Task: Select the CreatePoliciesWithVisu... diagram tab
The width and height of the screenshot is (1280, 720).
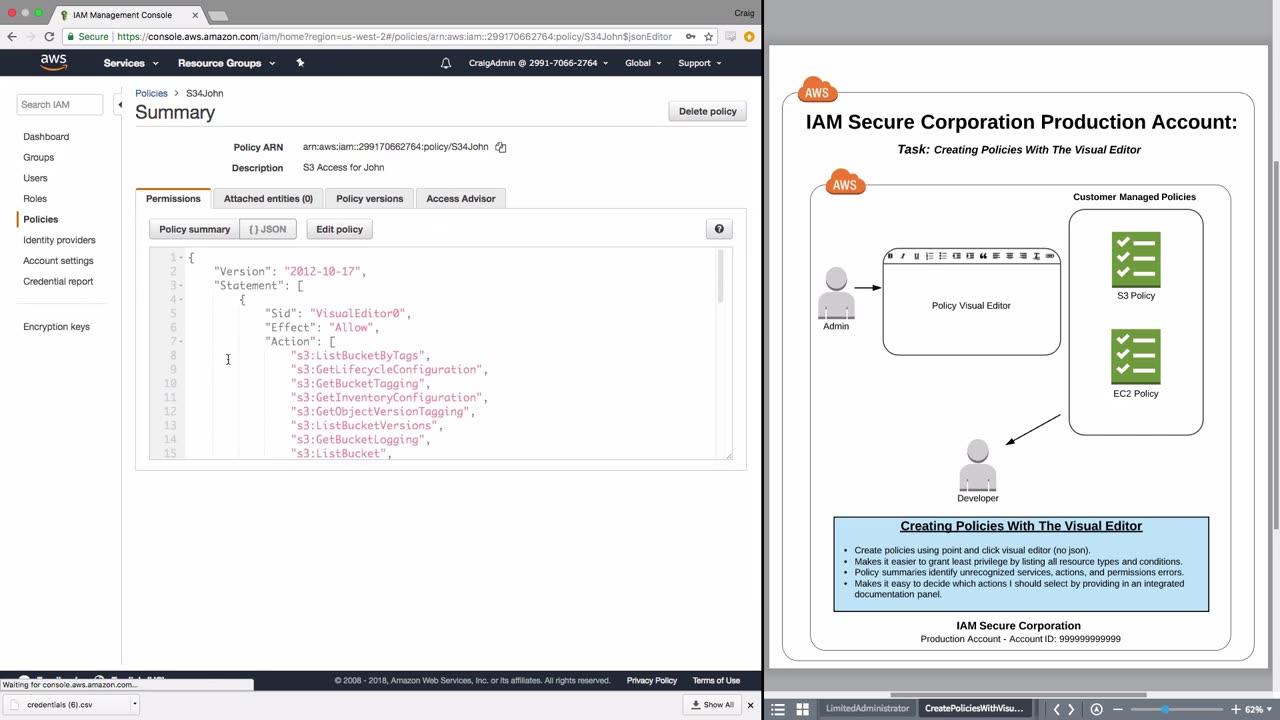Action: click(x=974, y=709)
